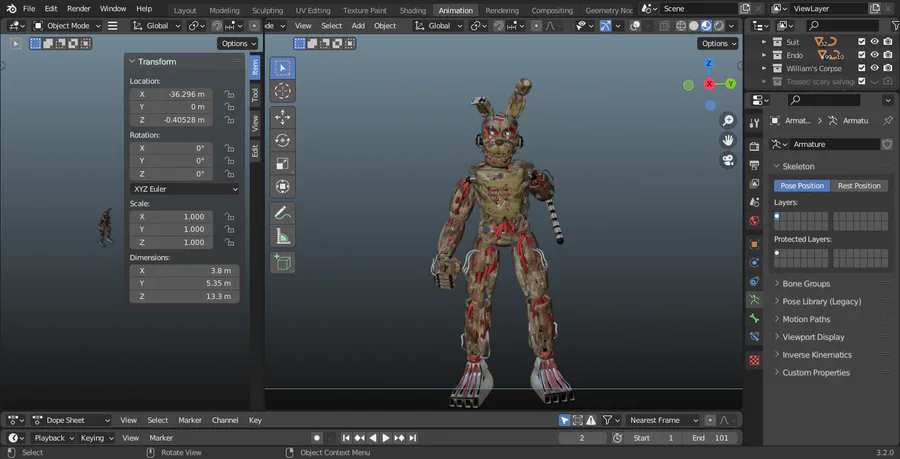
Task: Select the Annotate pencil tool
Action: (x=282, y=213)
